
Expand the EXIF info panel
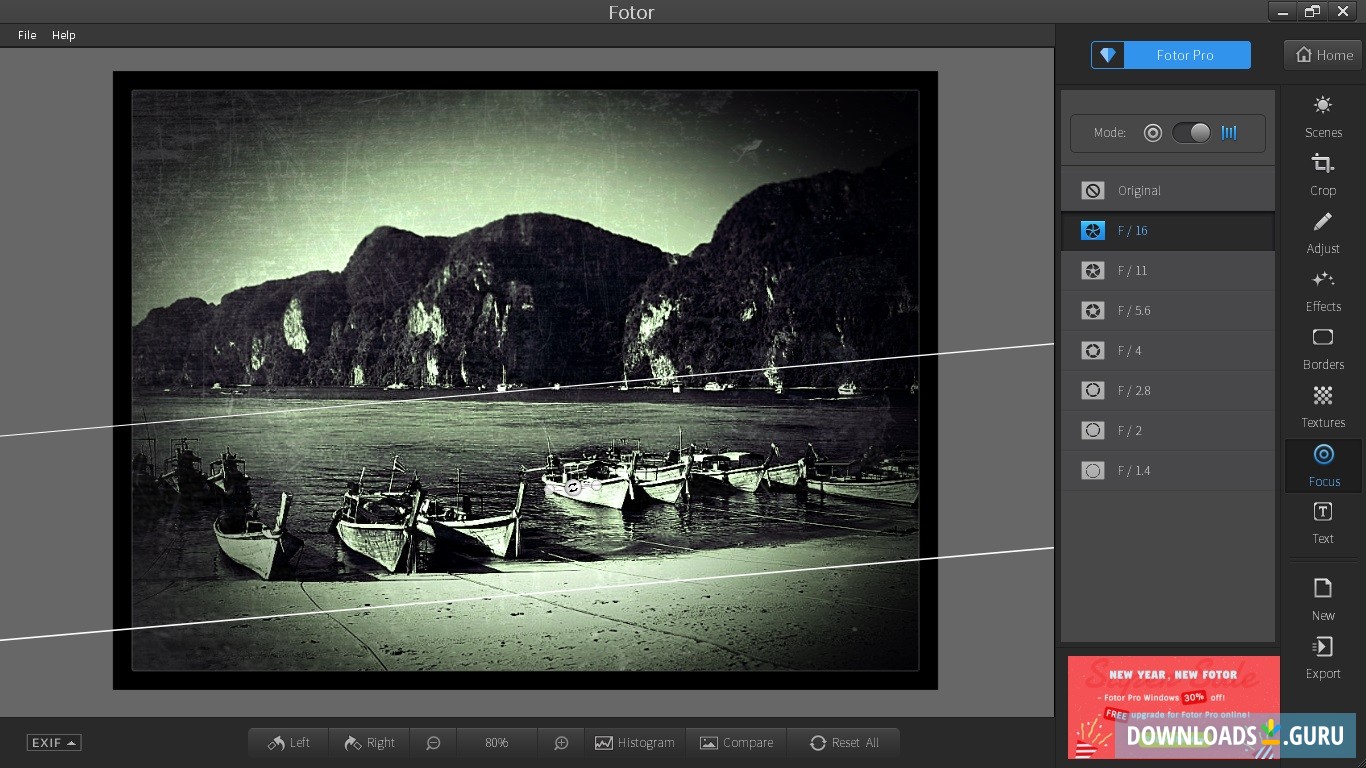coord(54,743)
